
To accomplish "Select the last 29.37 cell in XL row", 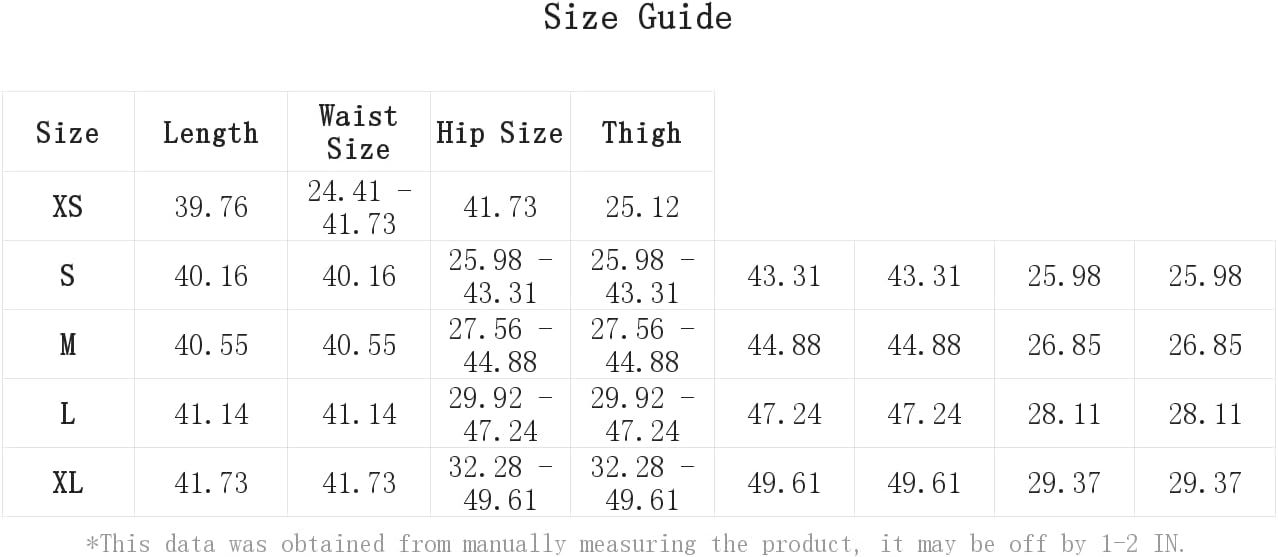I will click(1205, 483).
